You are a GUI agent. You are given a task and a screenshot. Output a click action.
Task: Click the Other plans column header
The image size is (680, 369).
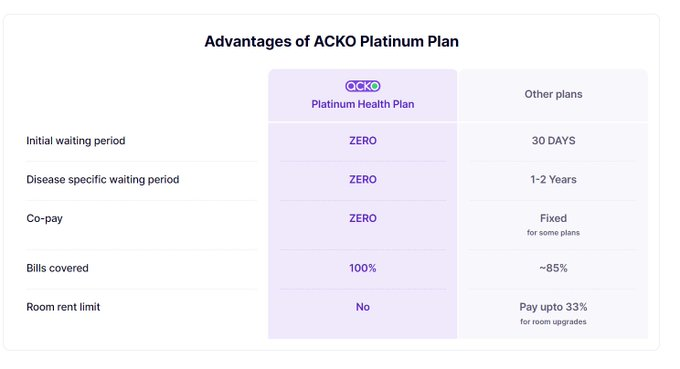pyautogui.click(x=553, y=94)
